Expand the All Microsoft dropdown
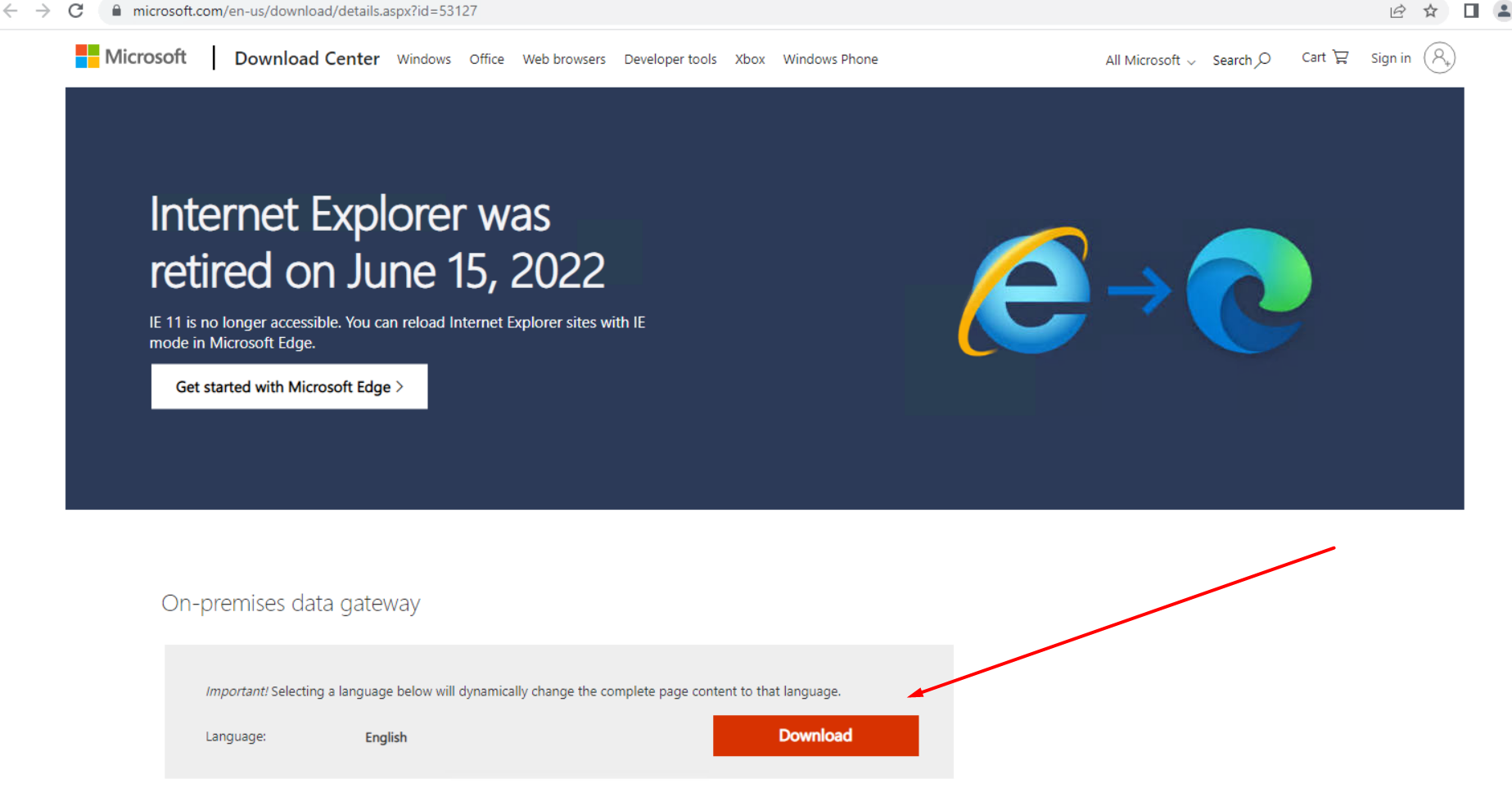Viewport: 1512px width, 792px height. click(x=1150, y=61)
